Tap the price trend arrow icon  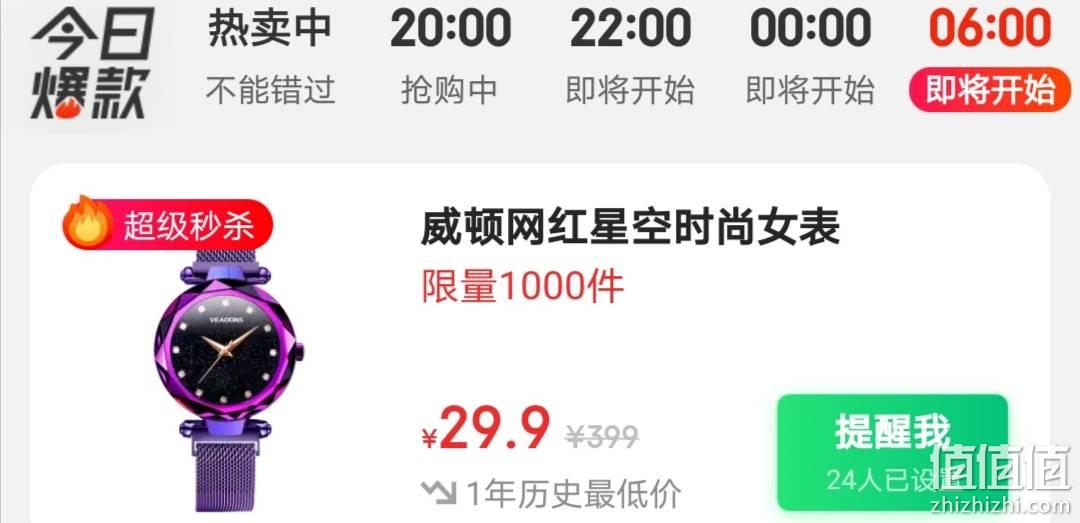[439, 491]
